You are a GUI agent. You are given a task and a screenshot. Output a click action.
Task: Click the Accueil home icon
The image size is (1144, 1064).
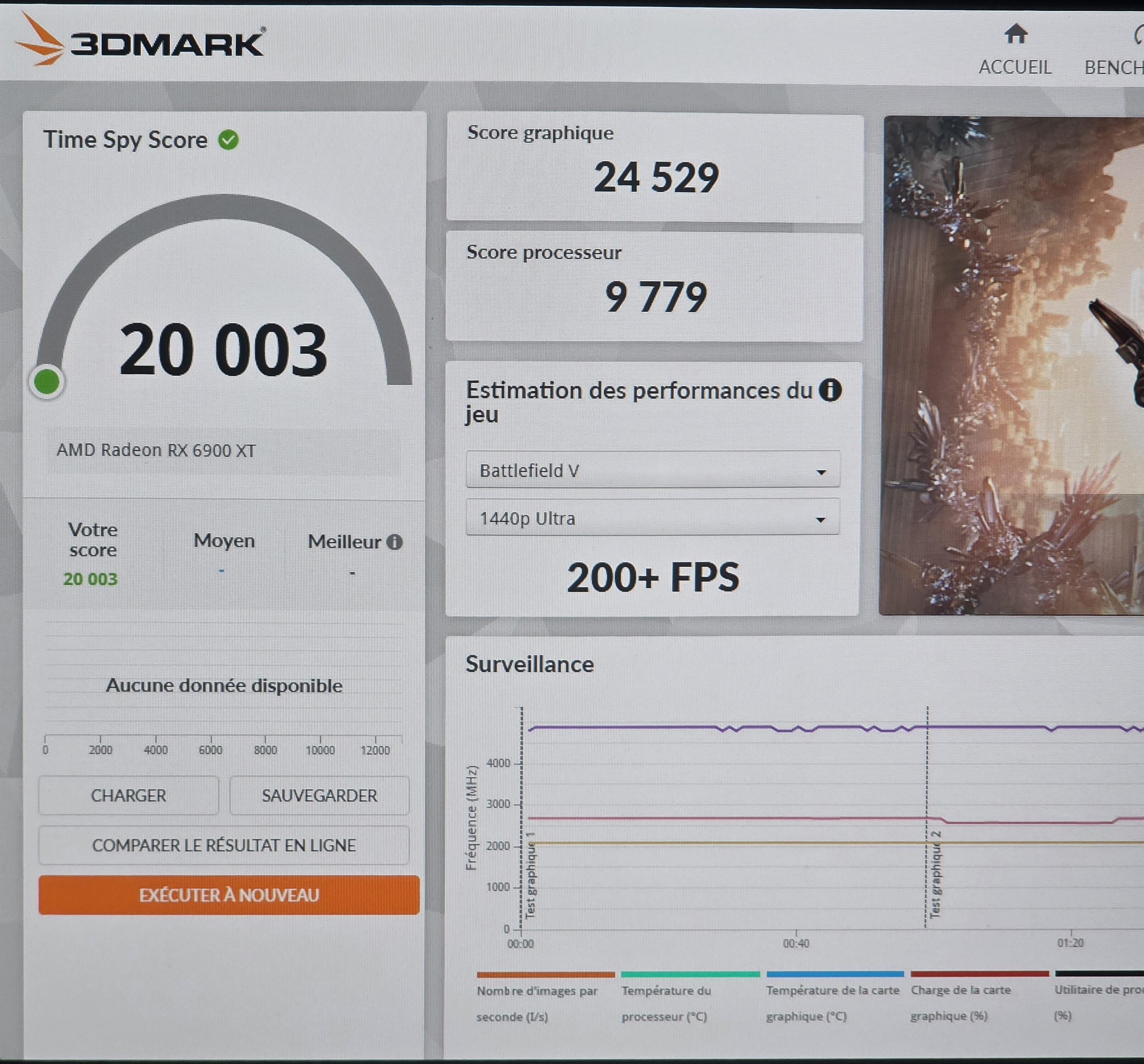(1016, 35)
